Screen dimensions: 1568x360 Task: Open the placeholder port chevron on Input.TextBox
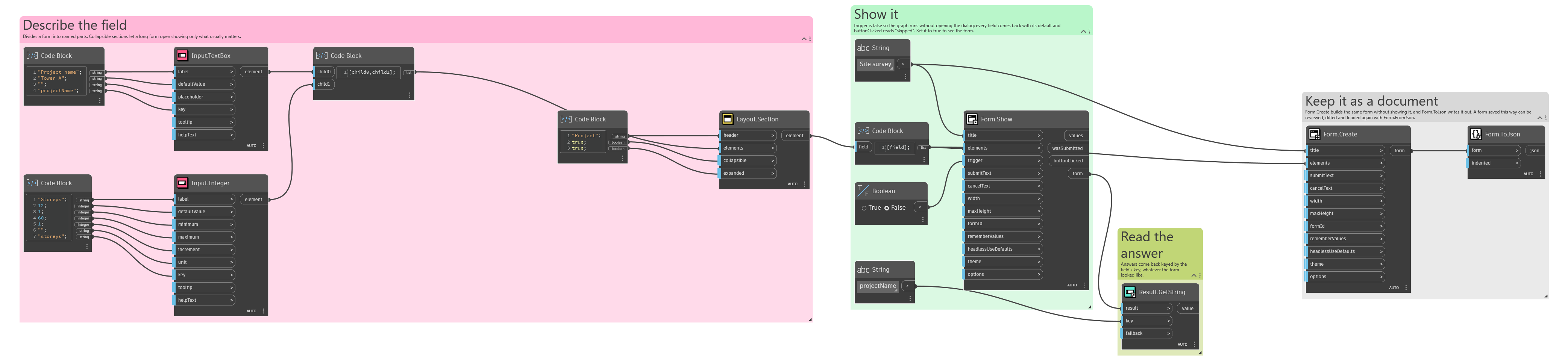(231, 97)
